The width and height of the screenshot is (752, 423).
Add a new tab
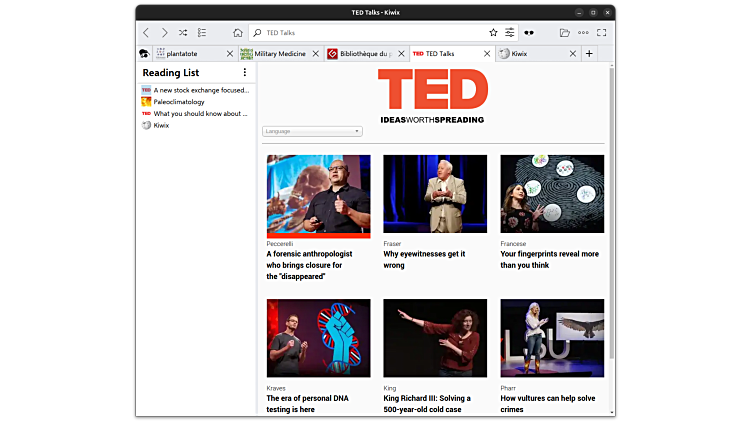coord(589,54)
